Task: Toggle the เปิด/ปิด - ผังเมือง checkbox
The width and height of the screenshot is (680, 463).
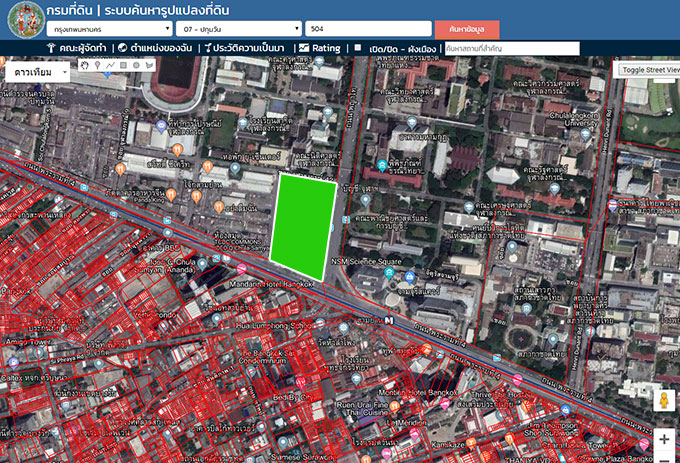Action: (x=358, y=47)
